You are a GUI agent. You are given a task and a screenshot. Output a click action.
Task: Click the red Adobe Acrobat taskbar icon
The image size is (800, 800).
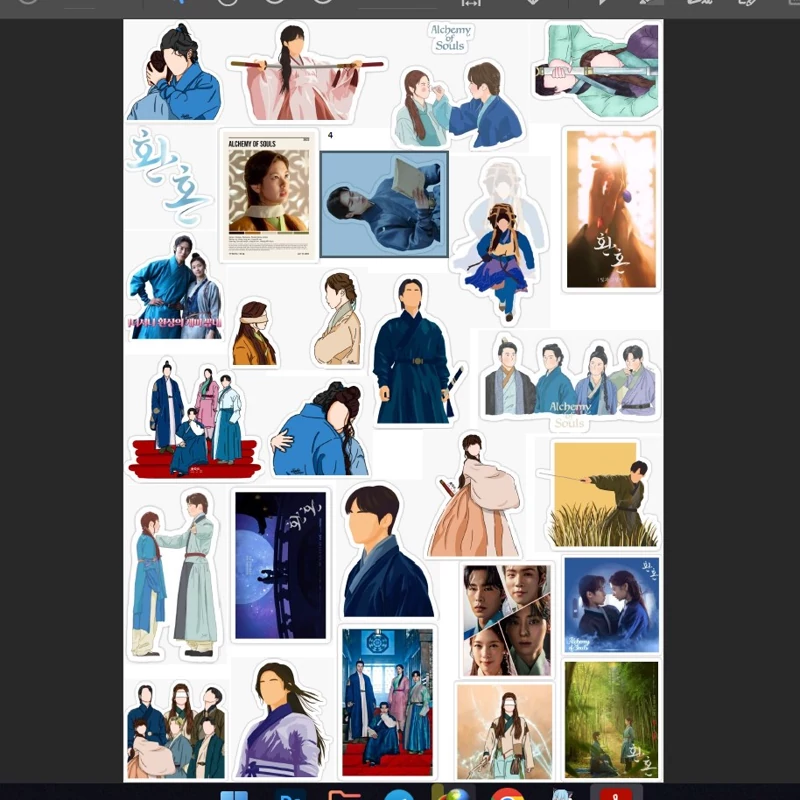click(615, 794)
